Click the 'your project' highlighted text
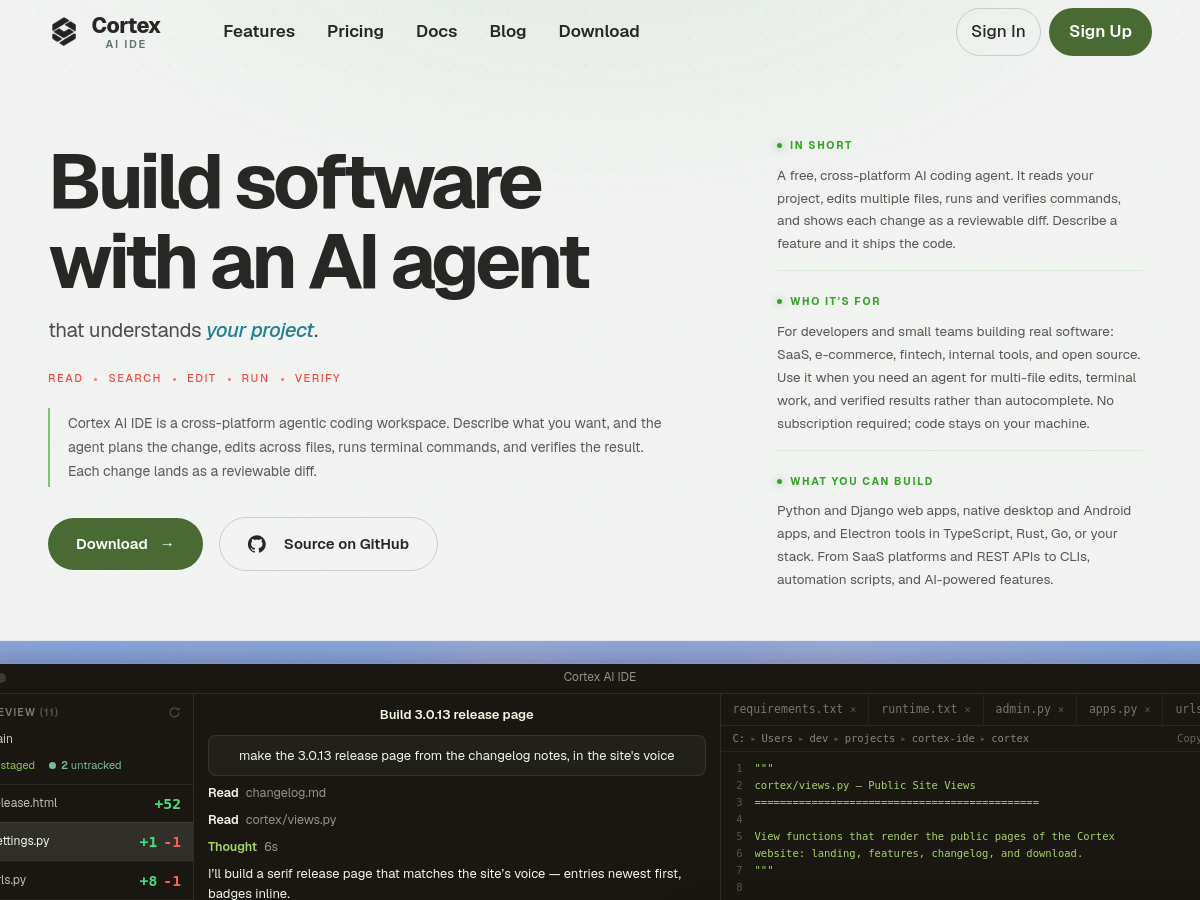 pyautogui.click(x=260, y=330)
